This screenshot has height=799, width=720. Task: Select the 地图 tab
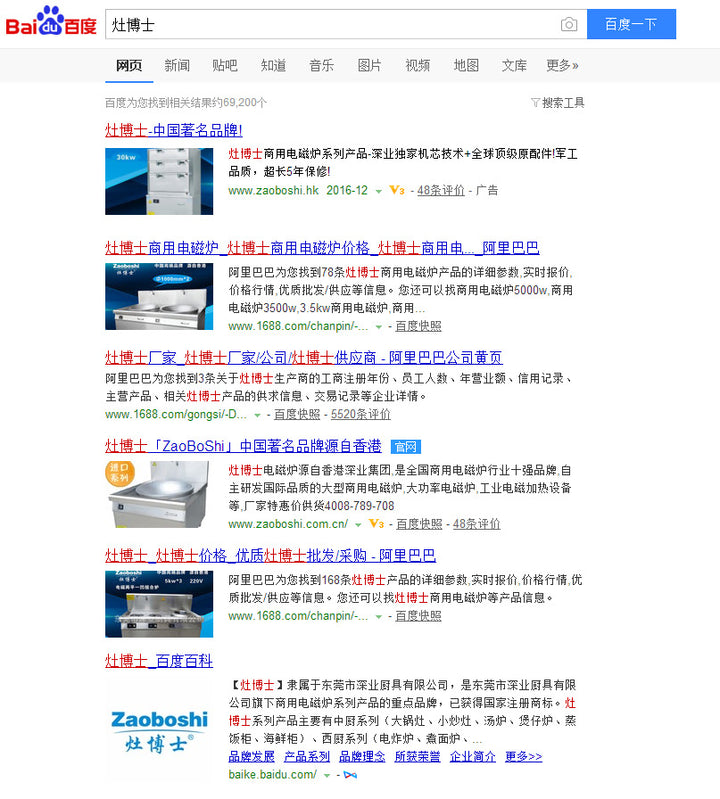tap(466, 65)
